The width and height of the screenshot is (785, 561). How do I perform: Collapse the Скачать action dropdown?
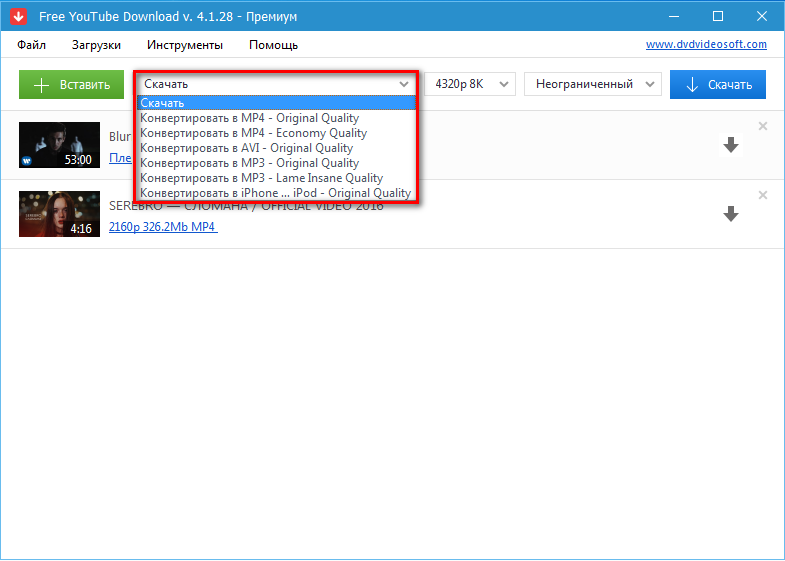click(403, 84)
